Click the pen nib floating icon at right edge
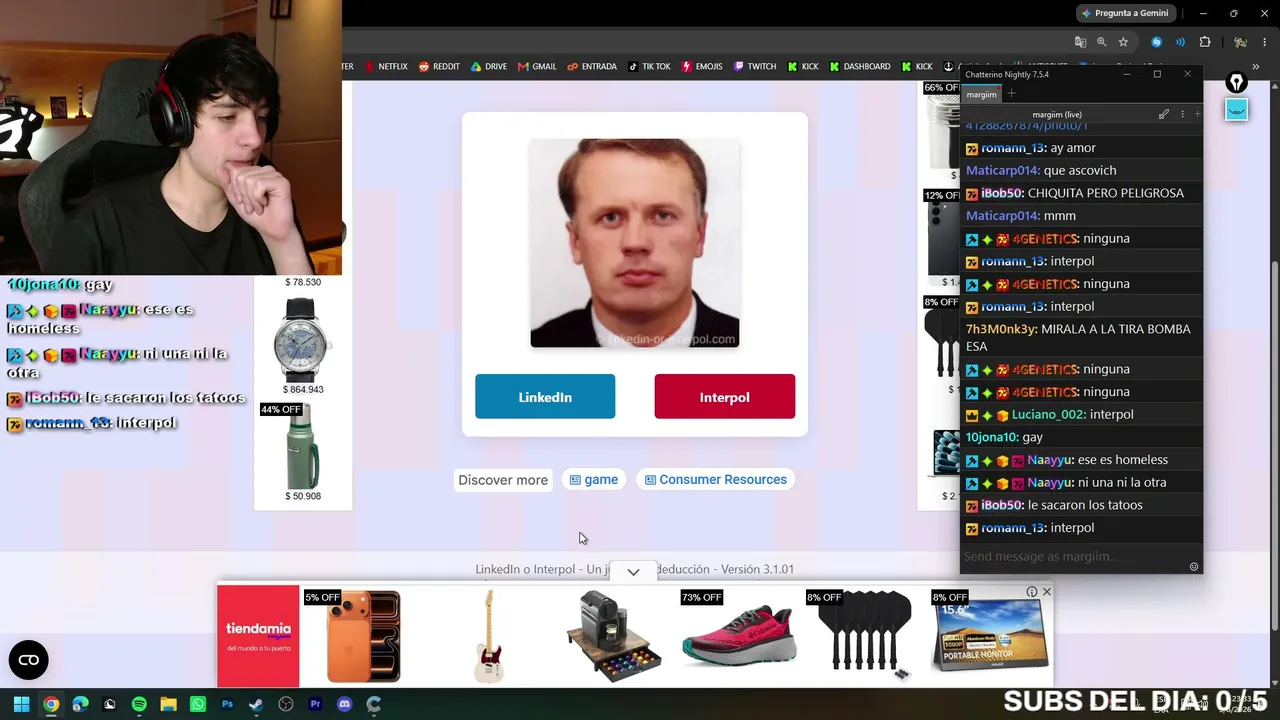 [1237, 82]
